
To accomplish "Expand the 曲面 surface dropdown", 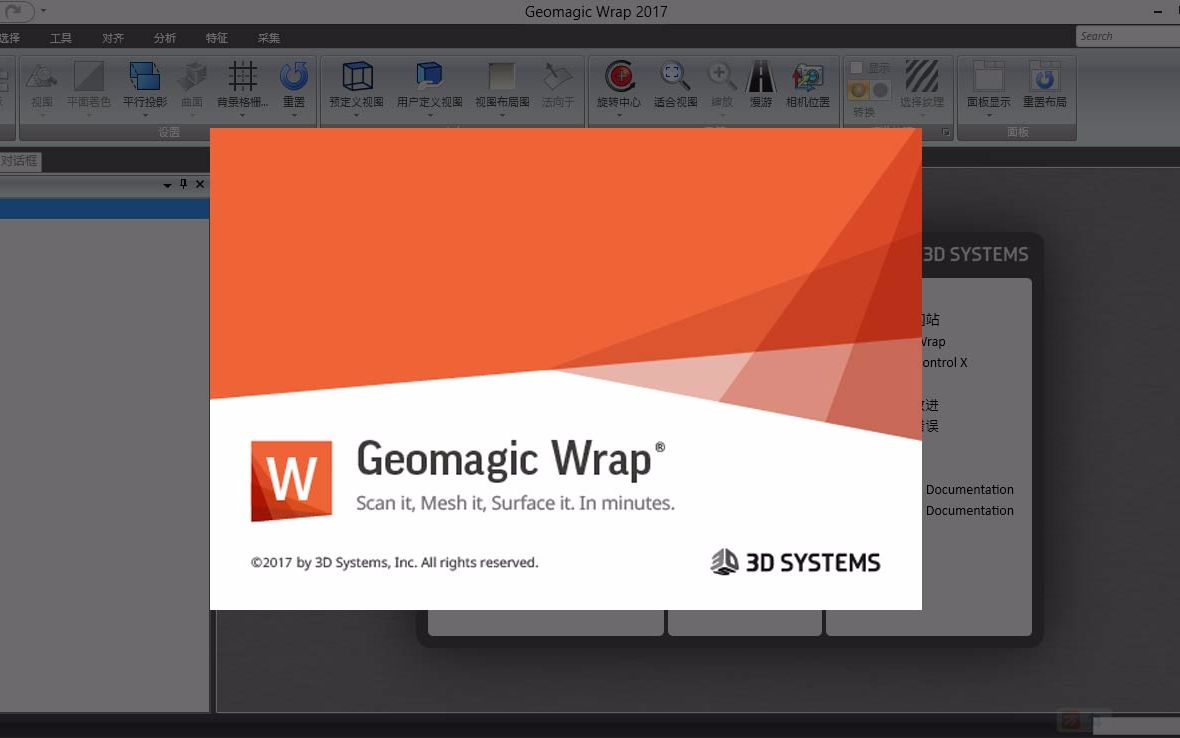I will (x=192, y=115).
